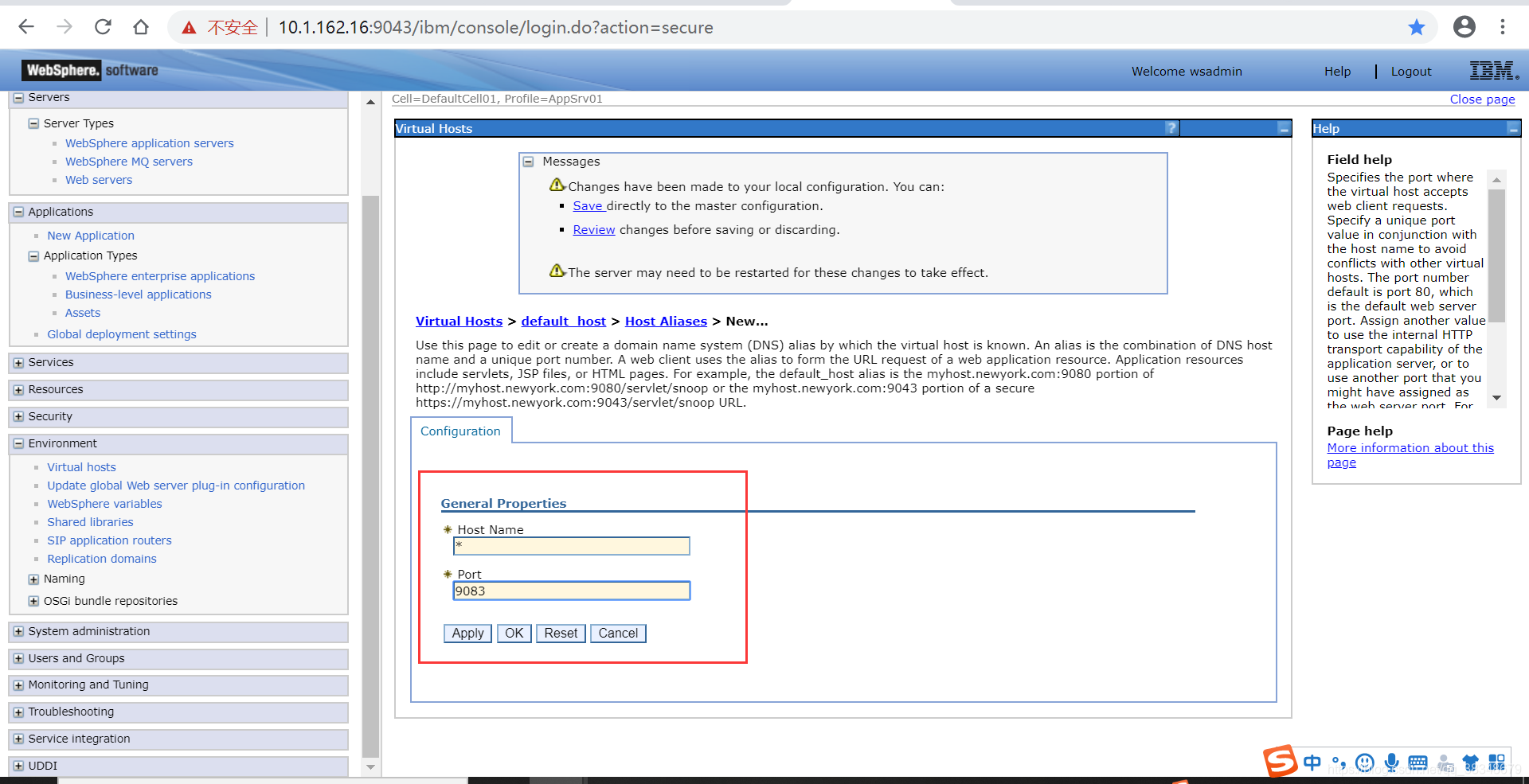Expand the Resources section
Screen dimensions: 1529x784
coord(18,390)
